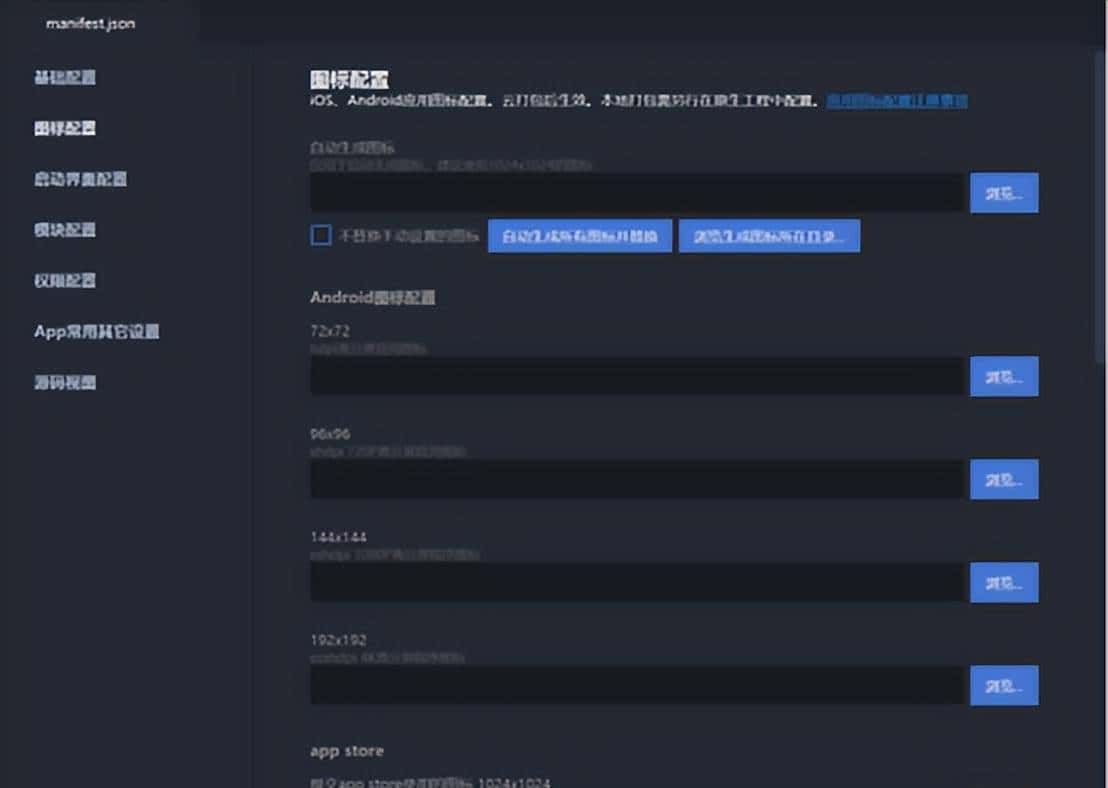Enable the 不替换手动设置的图标 checkbox
Image resolution: width=1108 pixels, height=788 pixels.
320,234
